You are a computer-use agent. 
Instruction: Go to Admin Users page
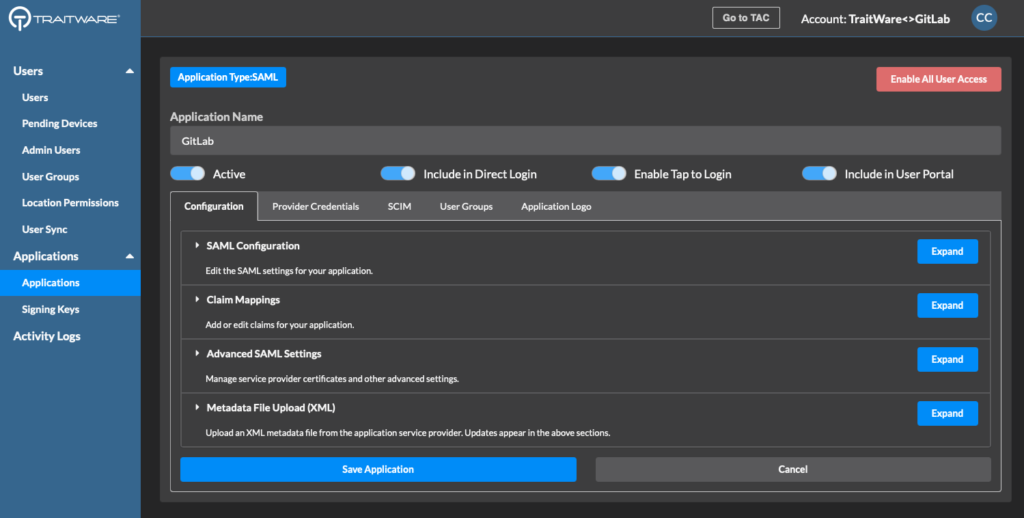tap(51, 150)
